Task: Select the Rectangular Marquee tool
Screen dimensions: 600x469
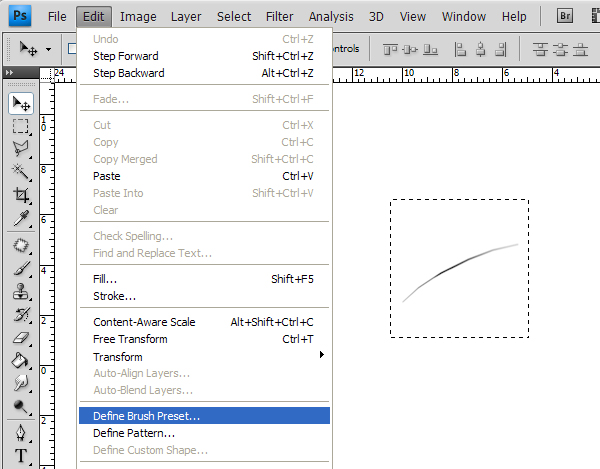Action: (20, 126)
